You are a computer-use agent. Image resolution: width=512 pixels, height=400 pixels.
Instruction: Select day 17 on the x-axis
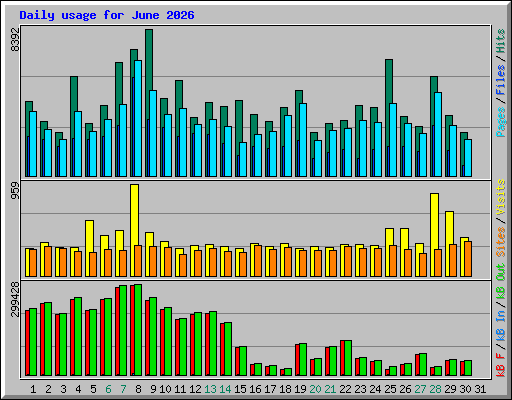click(x=270, y=389)
